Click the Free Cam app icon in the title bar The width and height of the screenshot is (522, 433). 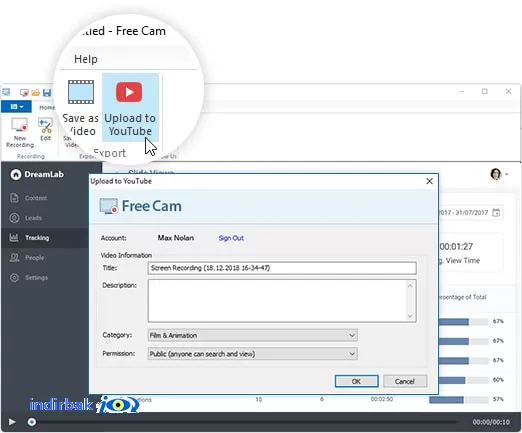pos(6,92)
